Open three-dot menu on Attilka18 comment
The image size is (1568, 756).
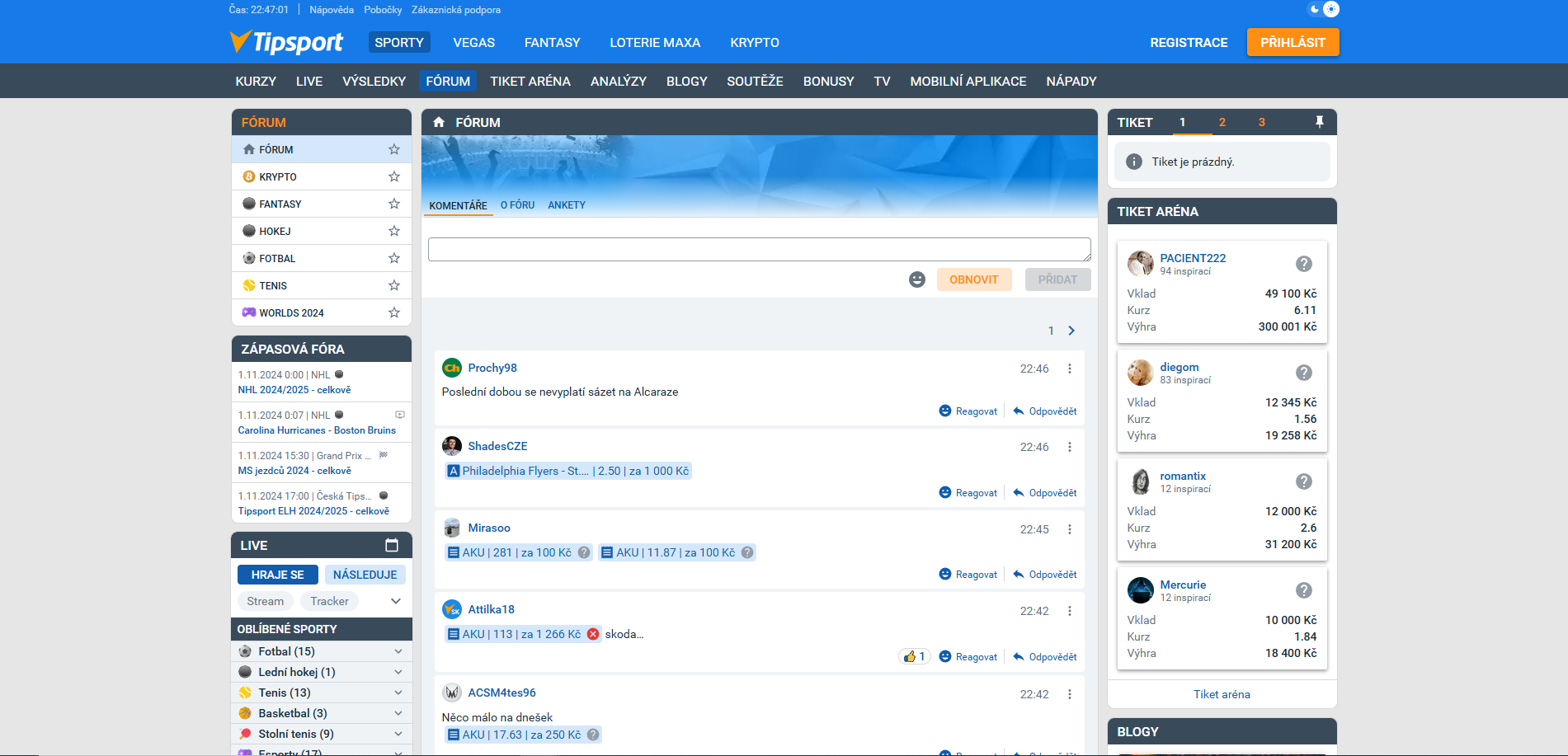[x=1070, y=611]
